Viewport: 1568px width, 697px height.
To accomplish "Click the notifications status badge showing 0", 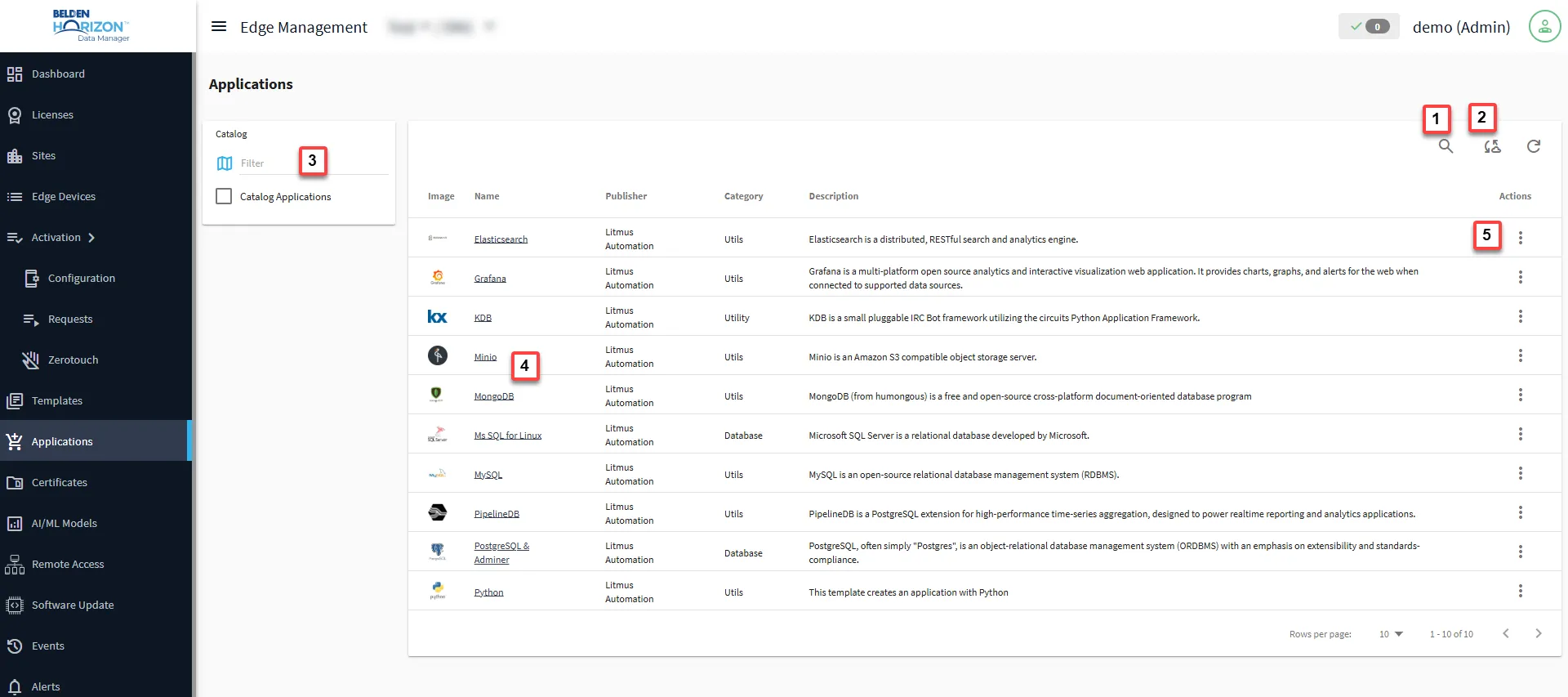I will pos(1369,26).
